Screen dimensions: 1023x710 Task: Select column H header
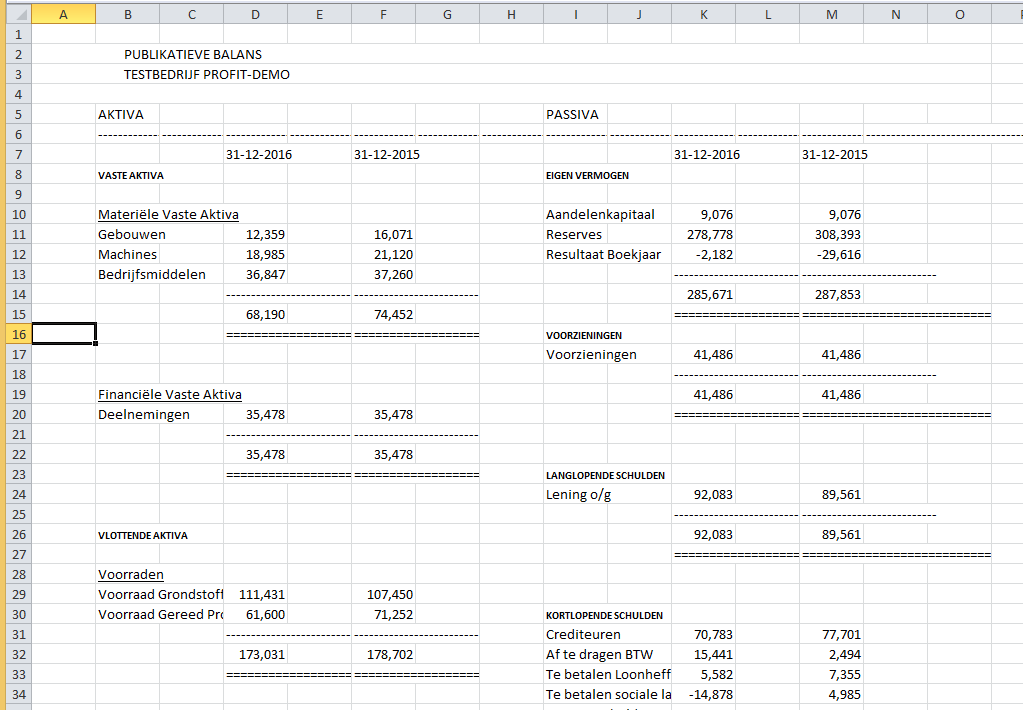click(x=512, y=14)
